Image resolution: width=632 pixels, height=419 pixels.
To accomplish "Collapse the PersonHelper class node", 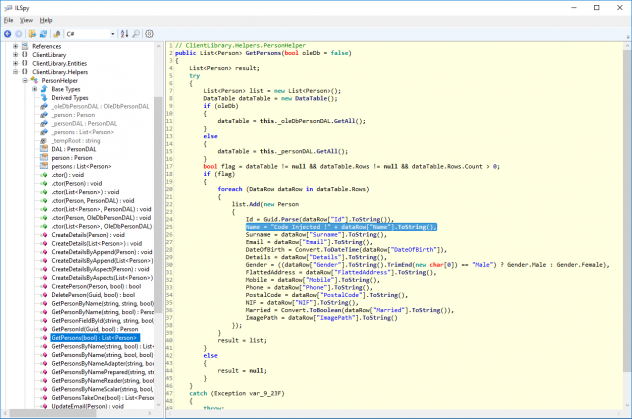I will coord(25,80).
